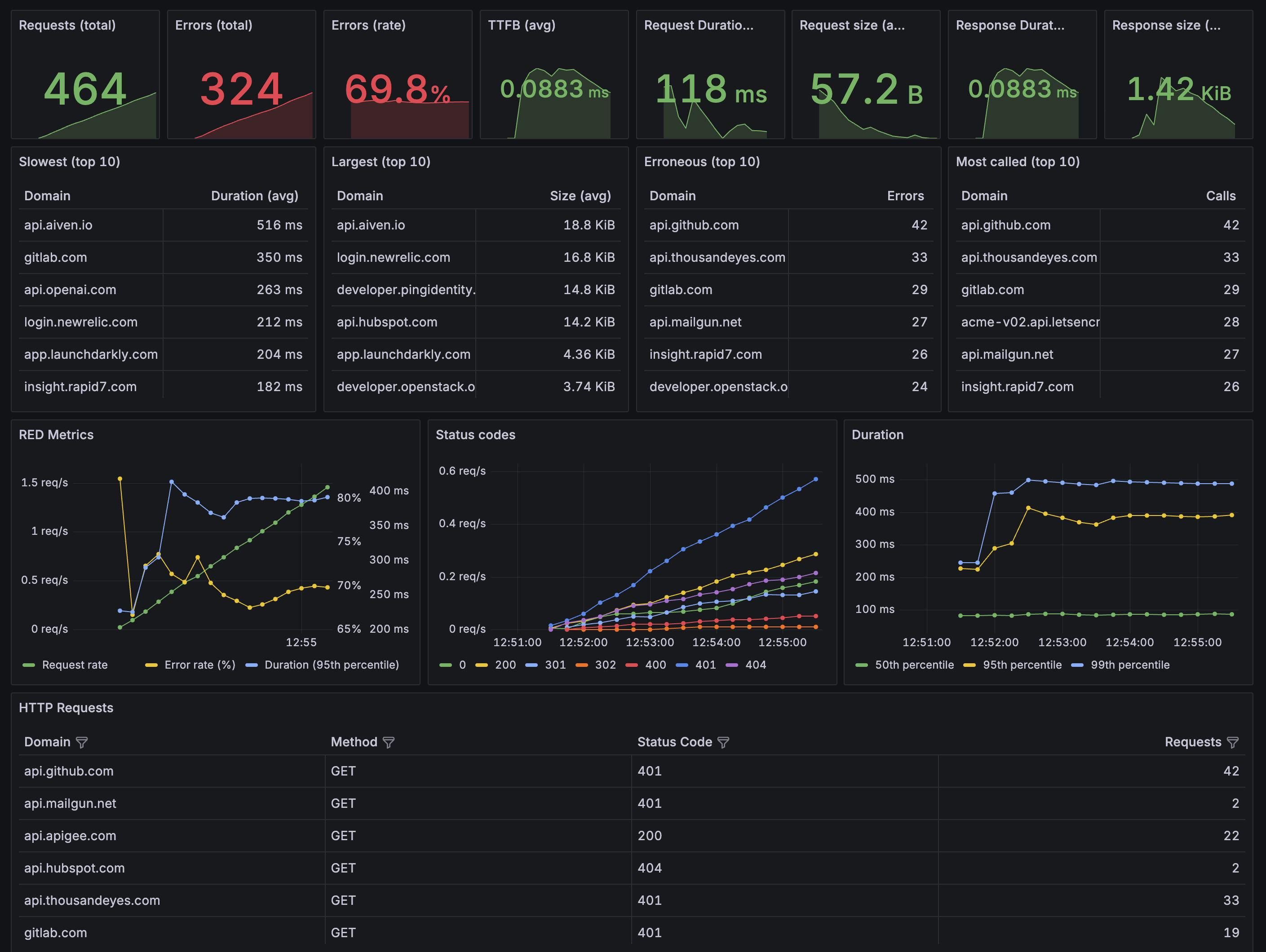Open the Errors (rate) panel title menu
1266x952 pixels.
[x=369, y=25]
